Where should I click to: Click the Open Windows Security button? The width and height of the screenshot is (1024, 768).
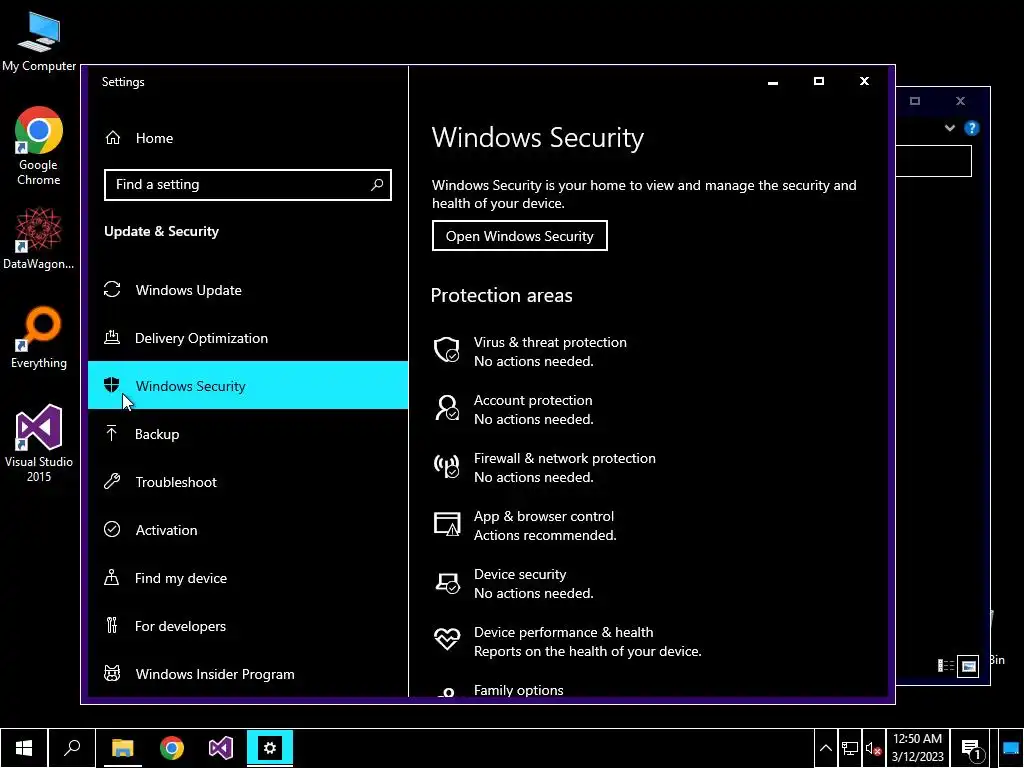pos(520,236)
